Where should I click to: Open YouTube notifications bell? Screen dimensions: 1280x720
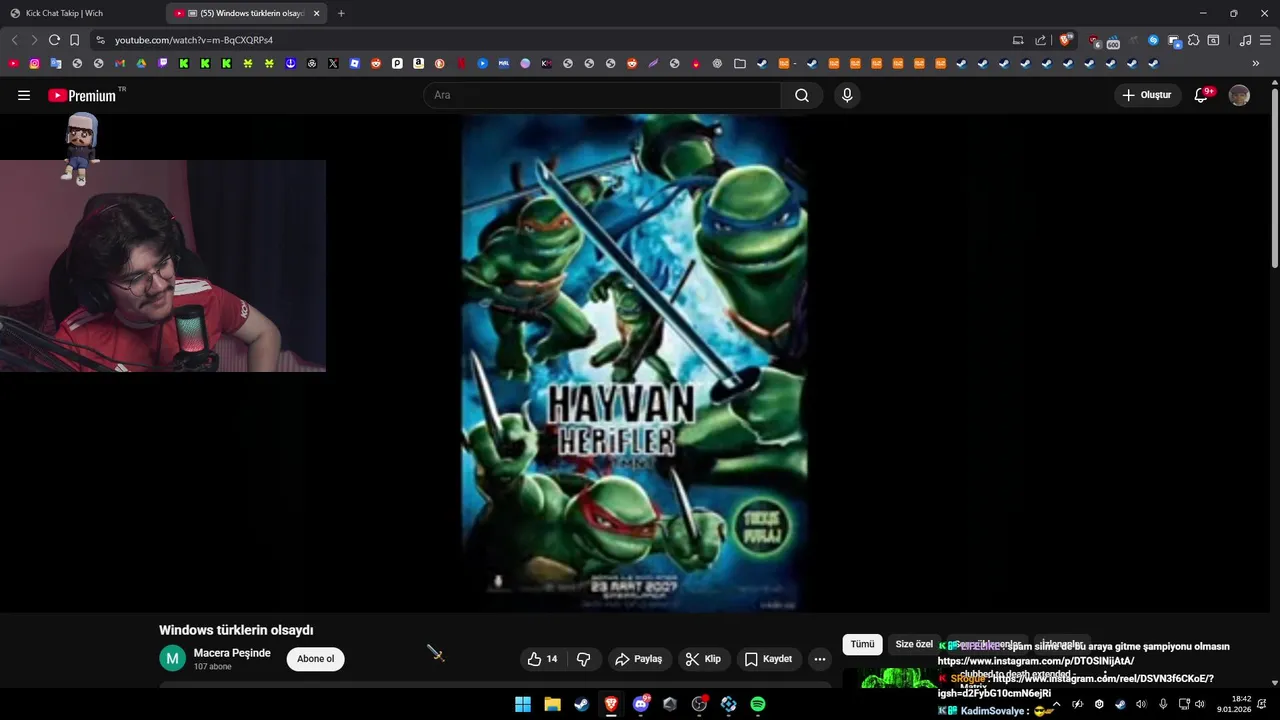click(1202, 95)
